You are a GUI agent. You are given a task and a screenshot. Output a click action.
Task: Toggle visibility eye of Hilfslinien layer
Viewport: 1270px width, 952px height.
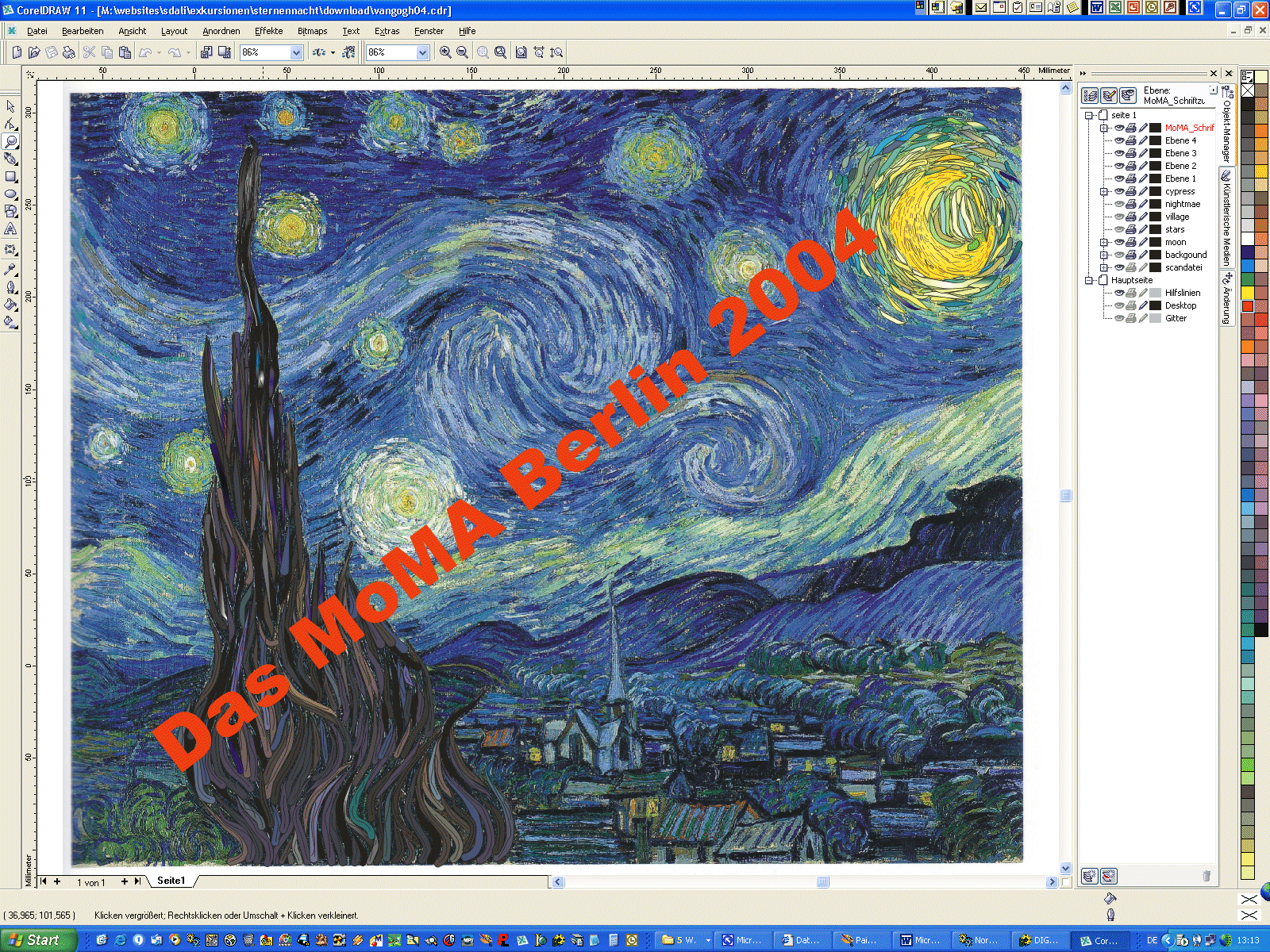[x=1119, y=293]
